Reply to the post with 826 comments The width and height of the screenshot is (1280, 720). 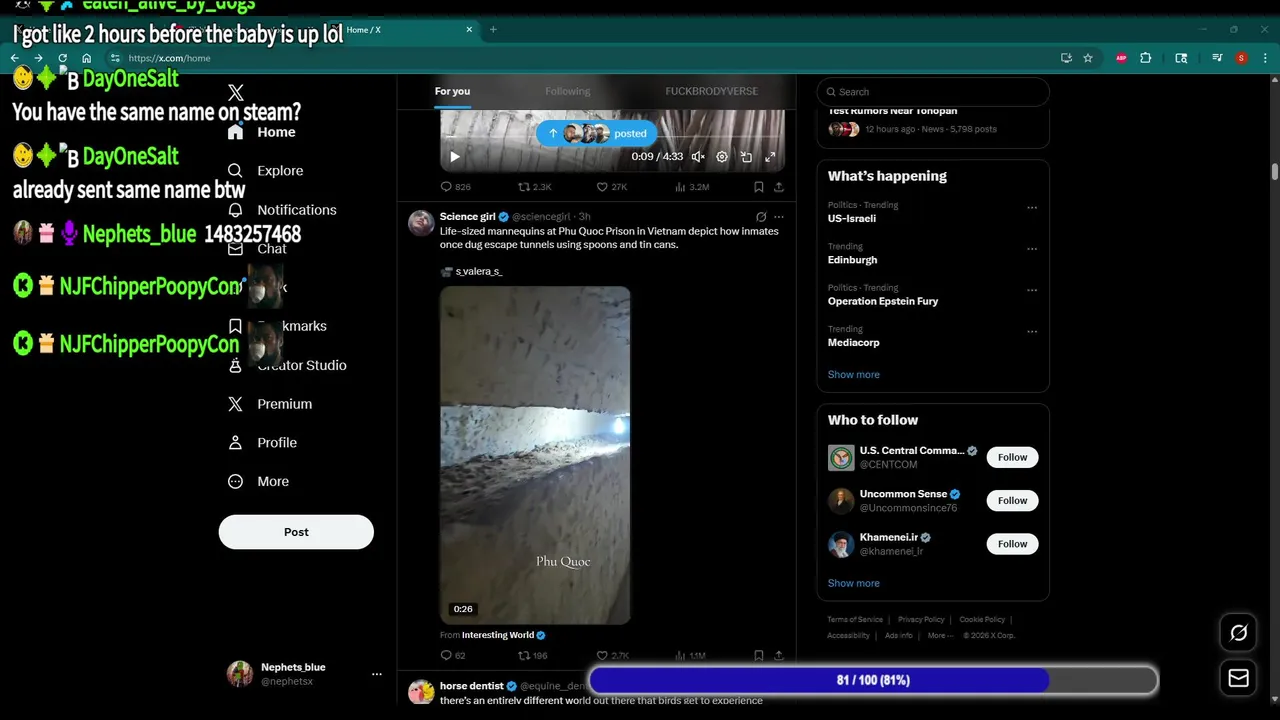click(456, 187)
